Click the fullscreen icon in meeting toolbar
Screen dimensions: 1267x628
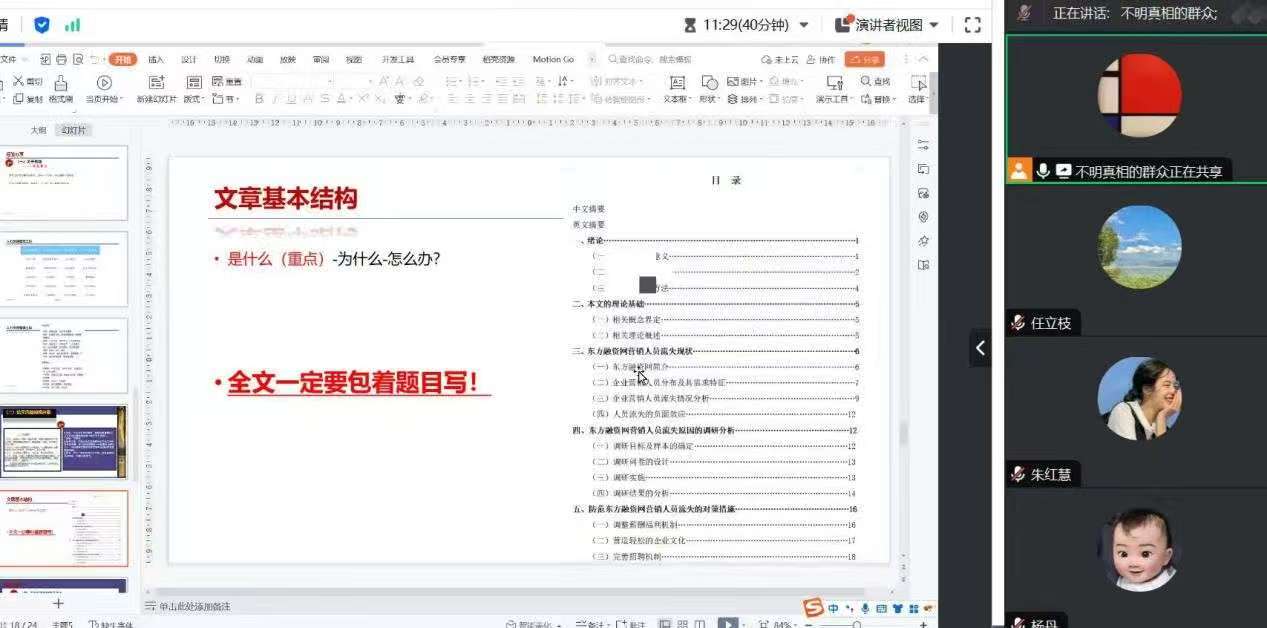(972, 25)
